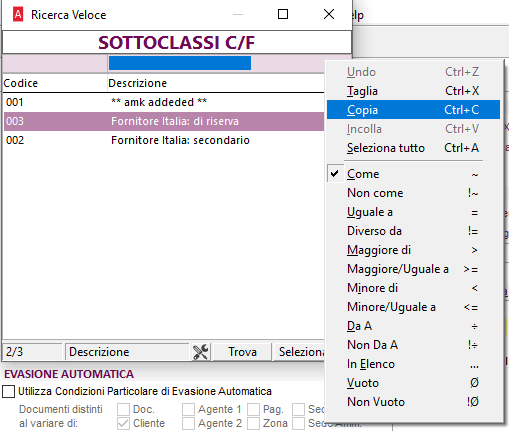Image resolution: width=509 pixels, height=431 pixels.
Task: Toggle the Doc. checkbox
Action: tap(123, 409)
